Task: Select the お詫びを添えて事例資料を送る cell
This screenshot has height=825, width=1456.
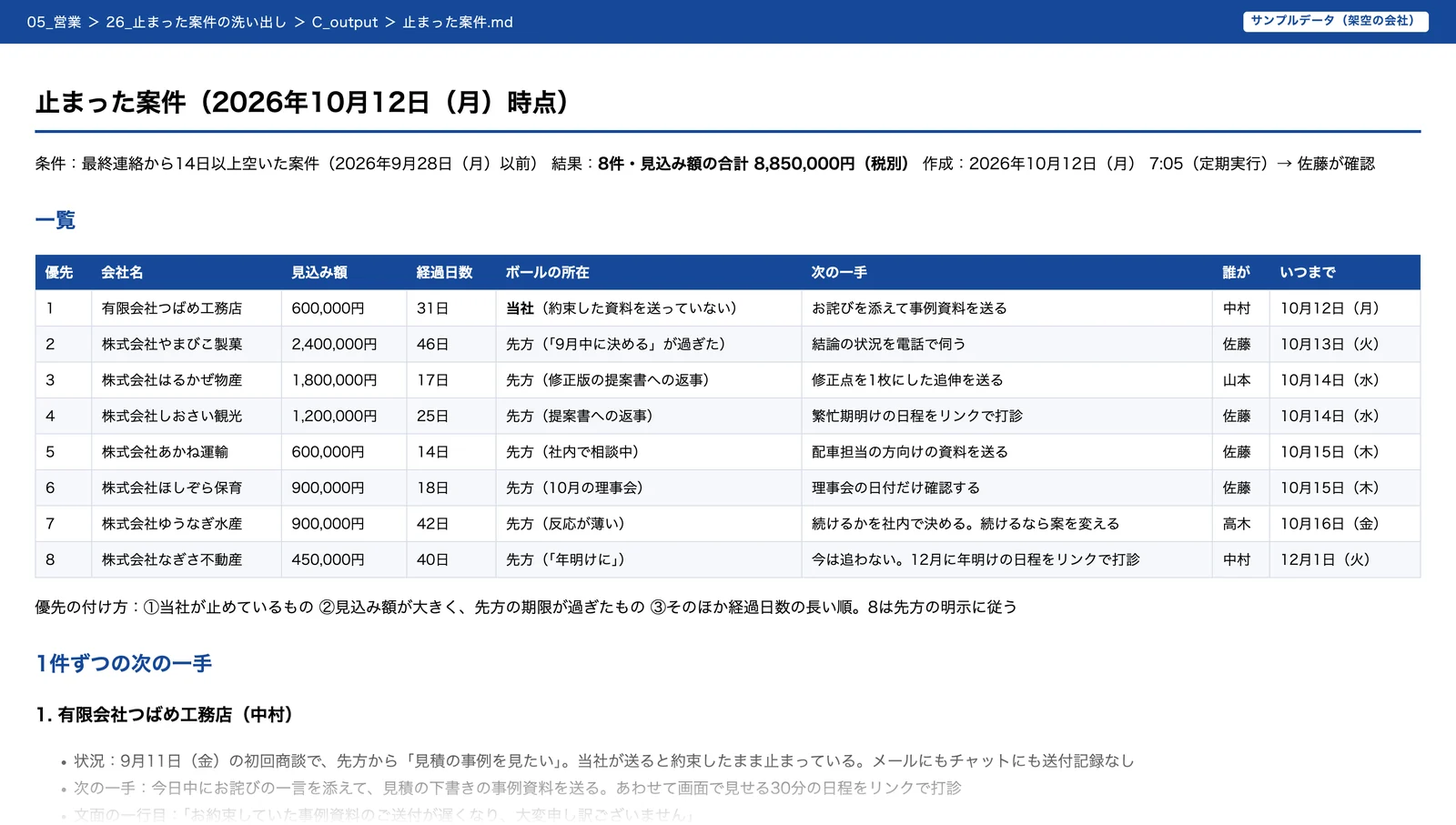Action: 1006,308
